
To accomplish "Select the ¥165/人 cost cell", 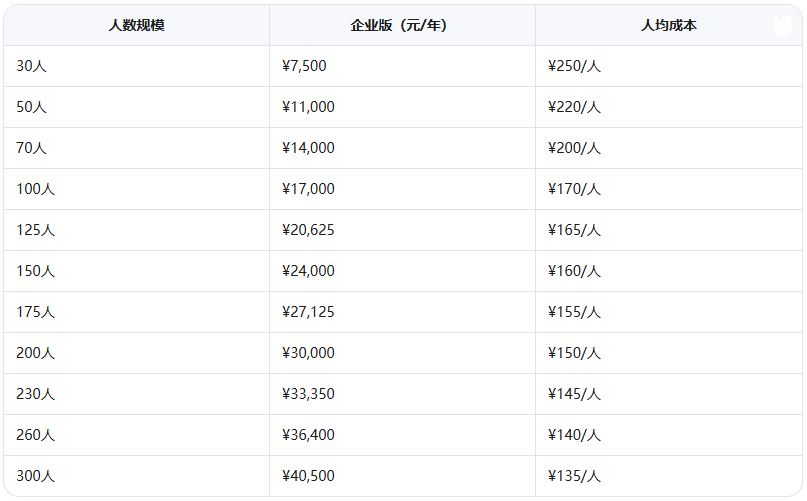I will point(669,230).
